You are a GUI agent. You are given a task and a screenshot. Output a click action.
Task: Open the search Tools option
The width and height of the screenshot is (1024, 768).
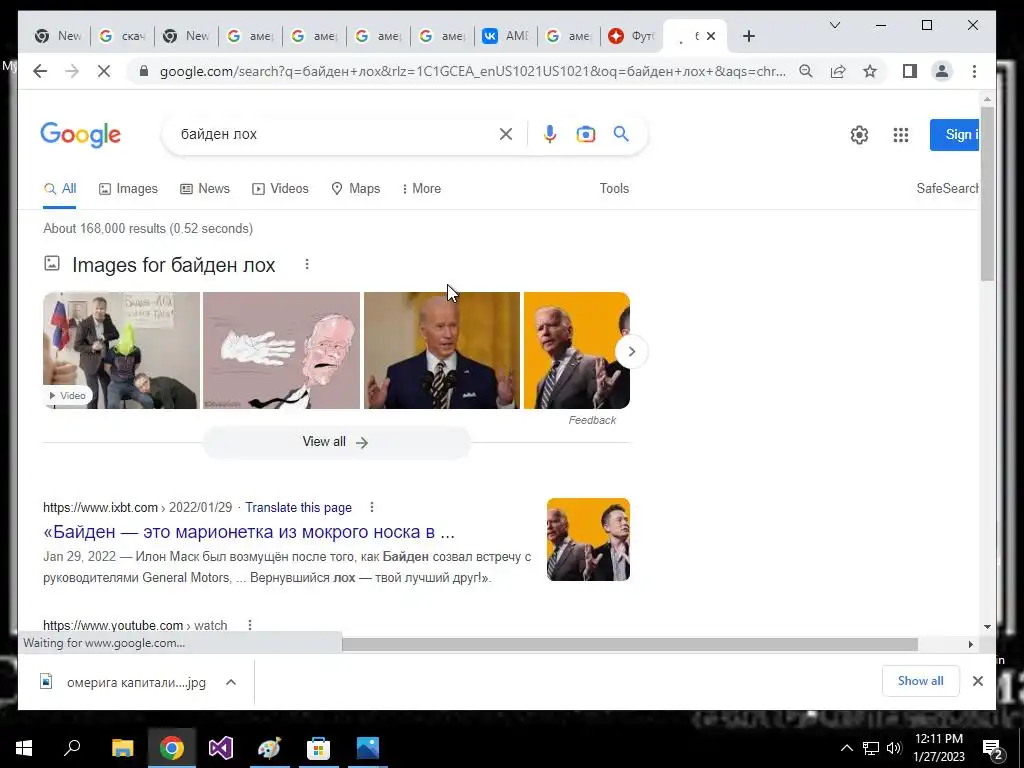click(x=615, y=189)
